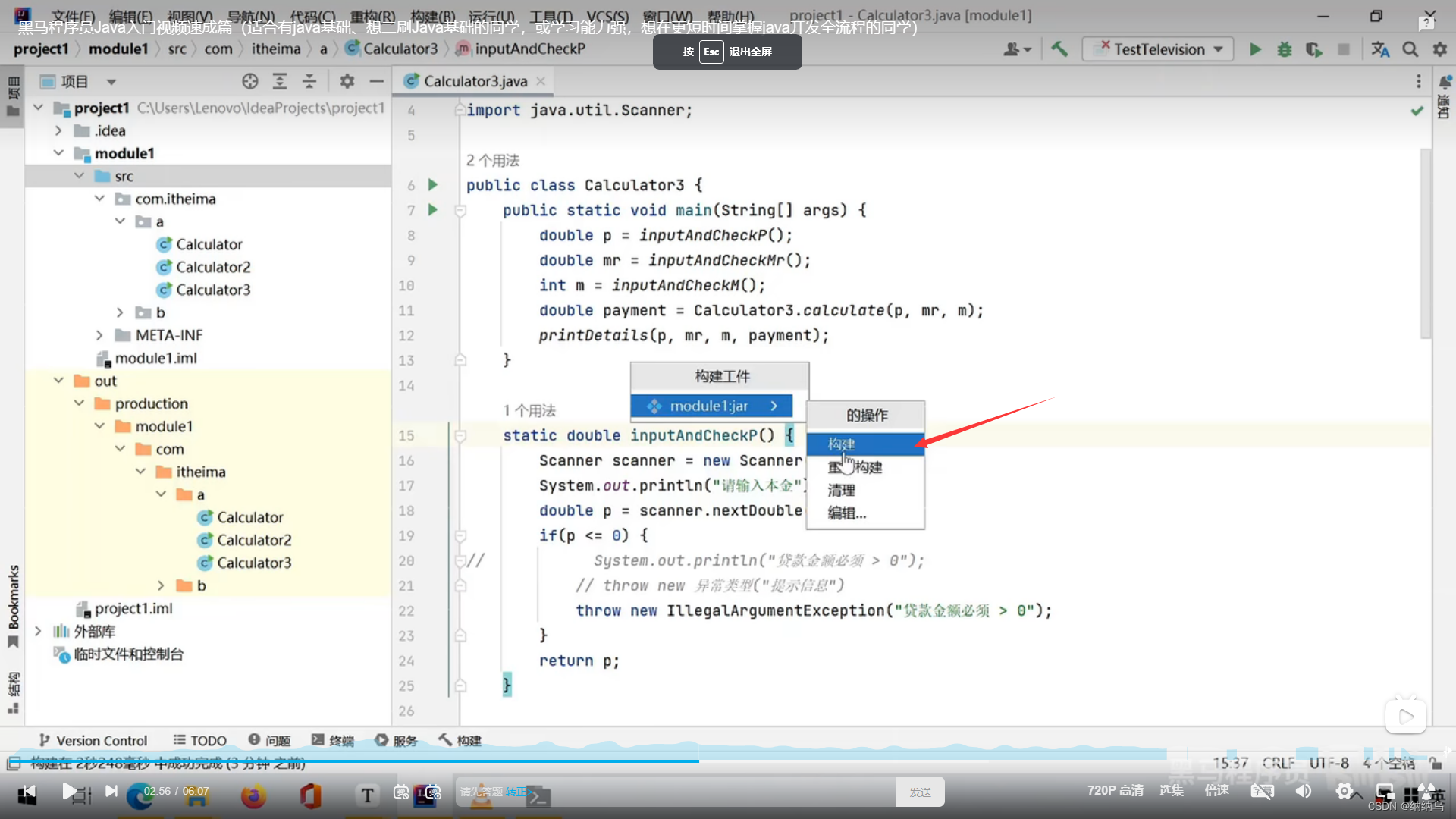The height and width of the screenshot is (819, 1456).
Task: Expand the META-INF folder
Action: (x=99, y=335)
